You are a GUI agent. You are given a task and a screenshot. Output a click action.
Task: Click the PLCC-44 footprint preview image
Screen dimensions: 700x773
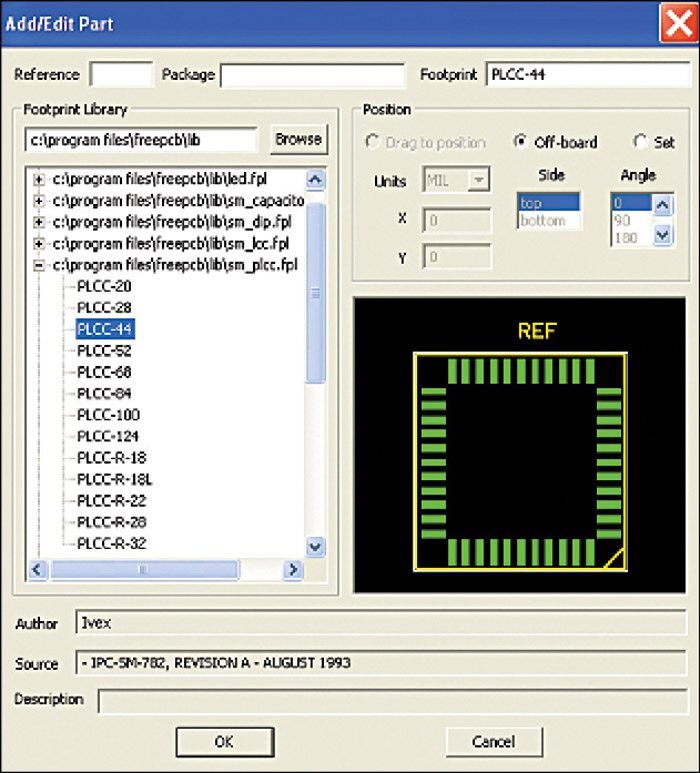tap(520, 442)
